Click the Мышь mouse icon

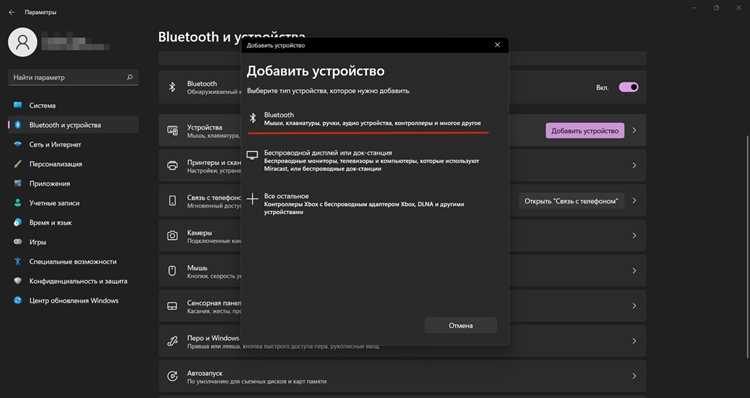tap(172, 271)
